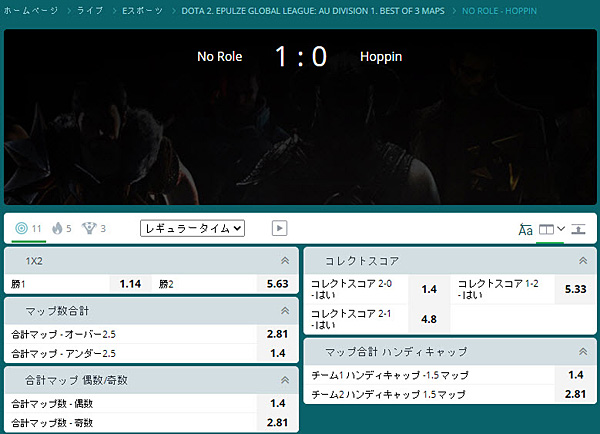This screenshot has width=600, height=434.
Task: Collapse the 合計マップ 偶数/奇数 section
Action: 285,380
